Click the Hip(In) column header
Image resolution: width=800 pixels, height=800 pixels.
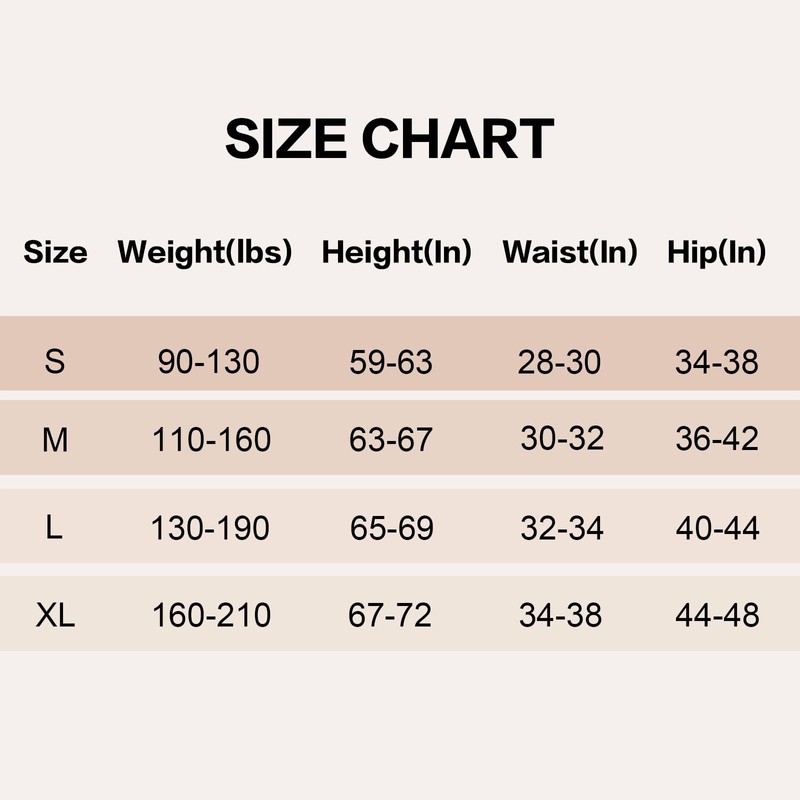[x=717, y=253]
